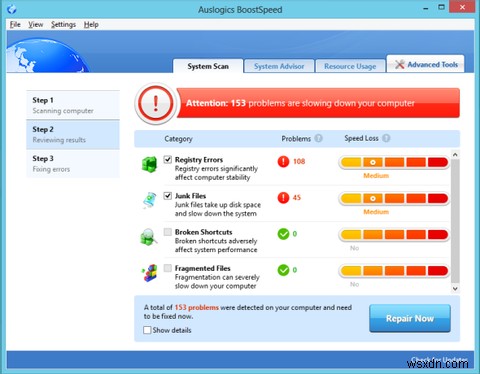The width and height of the screenshot is (480, 374).
Task: Click the Registry Errors title text
Action: coord(199,160)
